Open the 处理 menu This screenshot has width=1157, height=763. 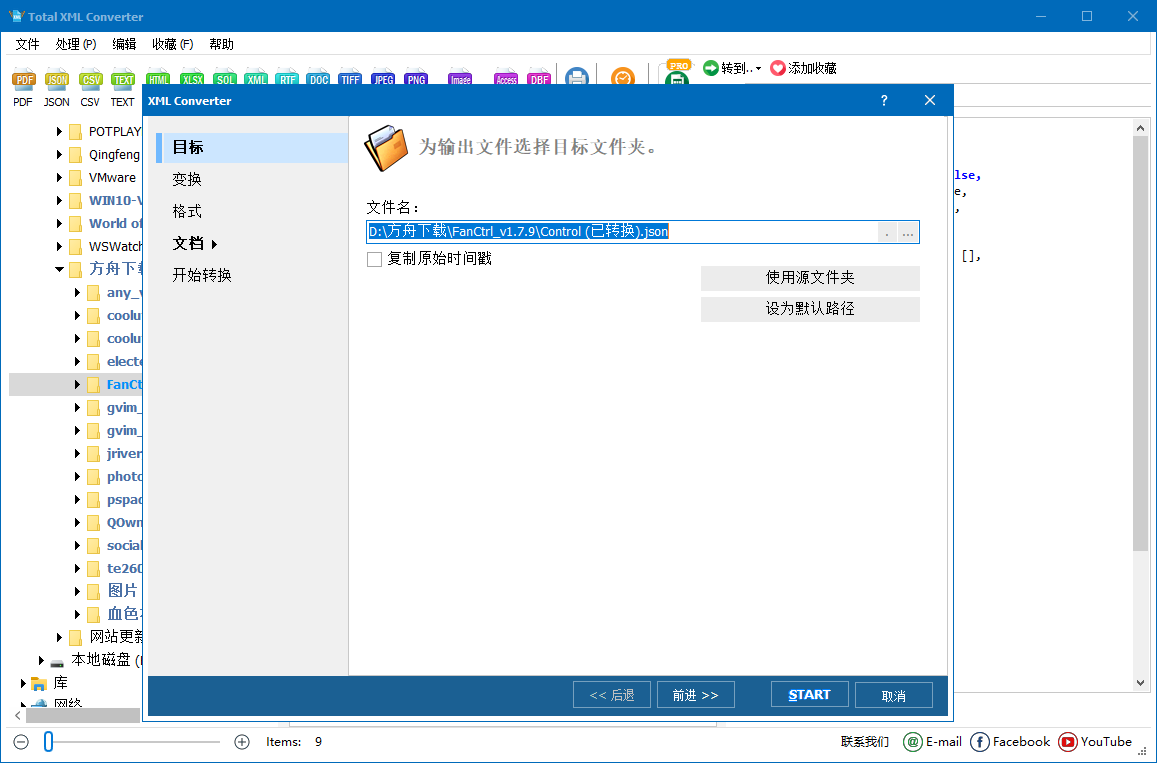tap(77, 43)
